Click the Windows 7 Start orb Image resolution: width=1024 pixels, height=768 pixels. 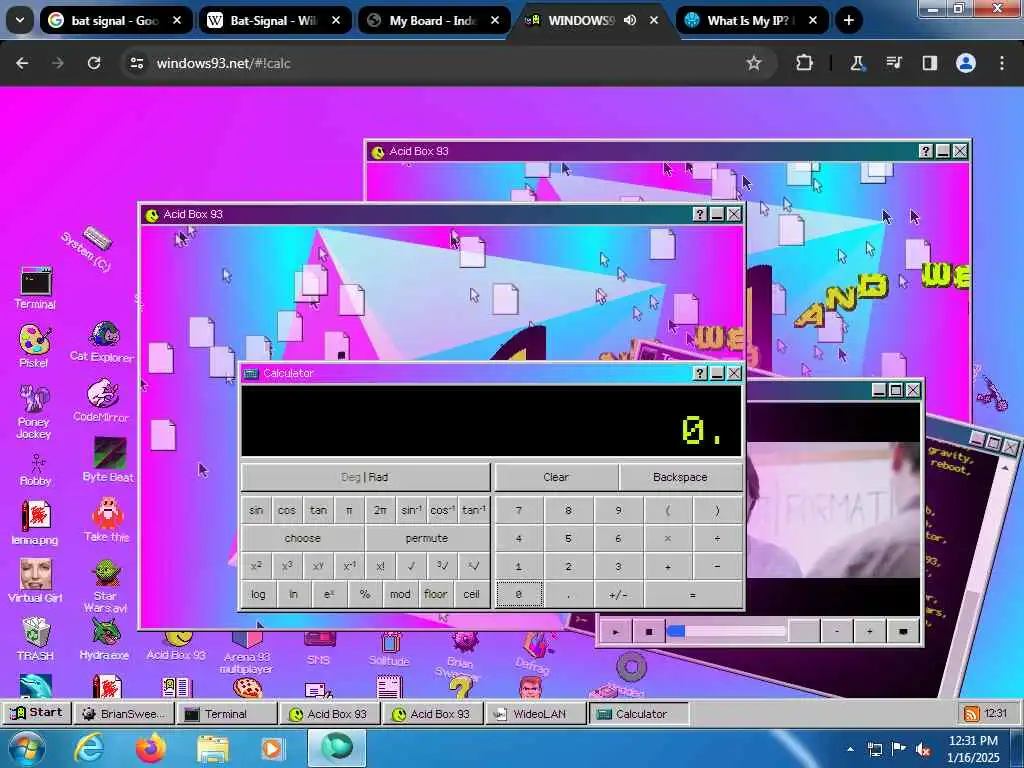tap(26, 748)
